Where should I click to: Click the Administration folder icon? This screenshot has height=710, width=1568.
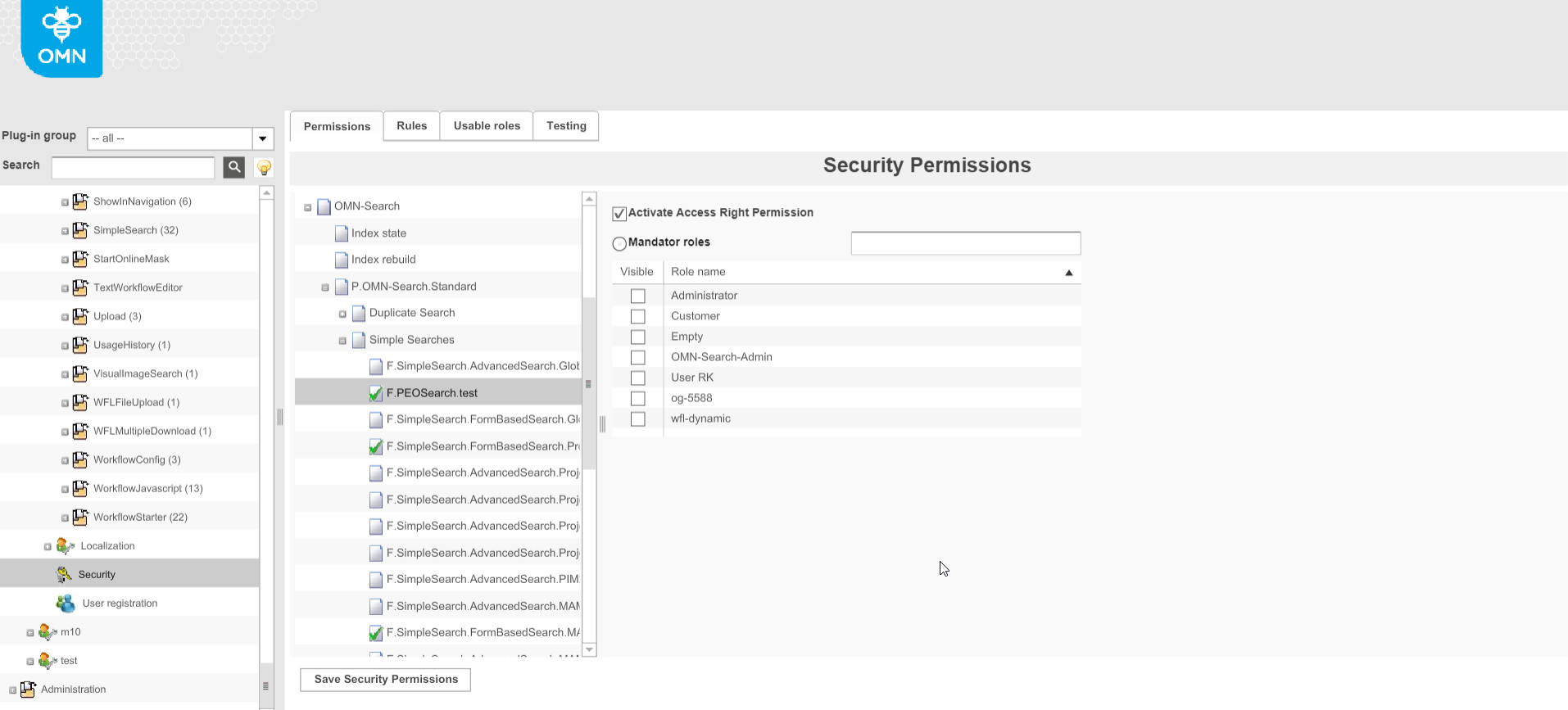tap(29, 689)
